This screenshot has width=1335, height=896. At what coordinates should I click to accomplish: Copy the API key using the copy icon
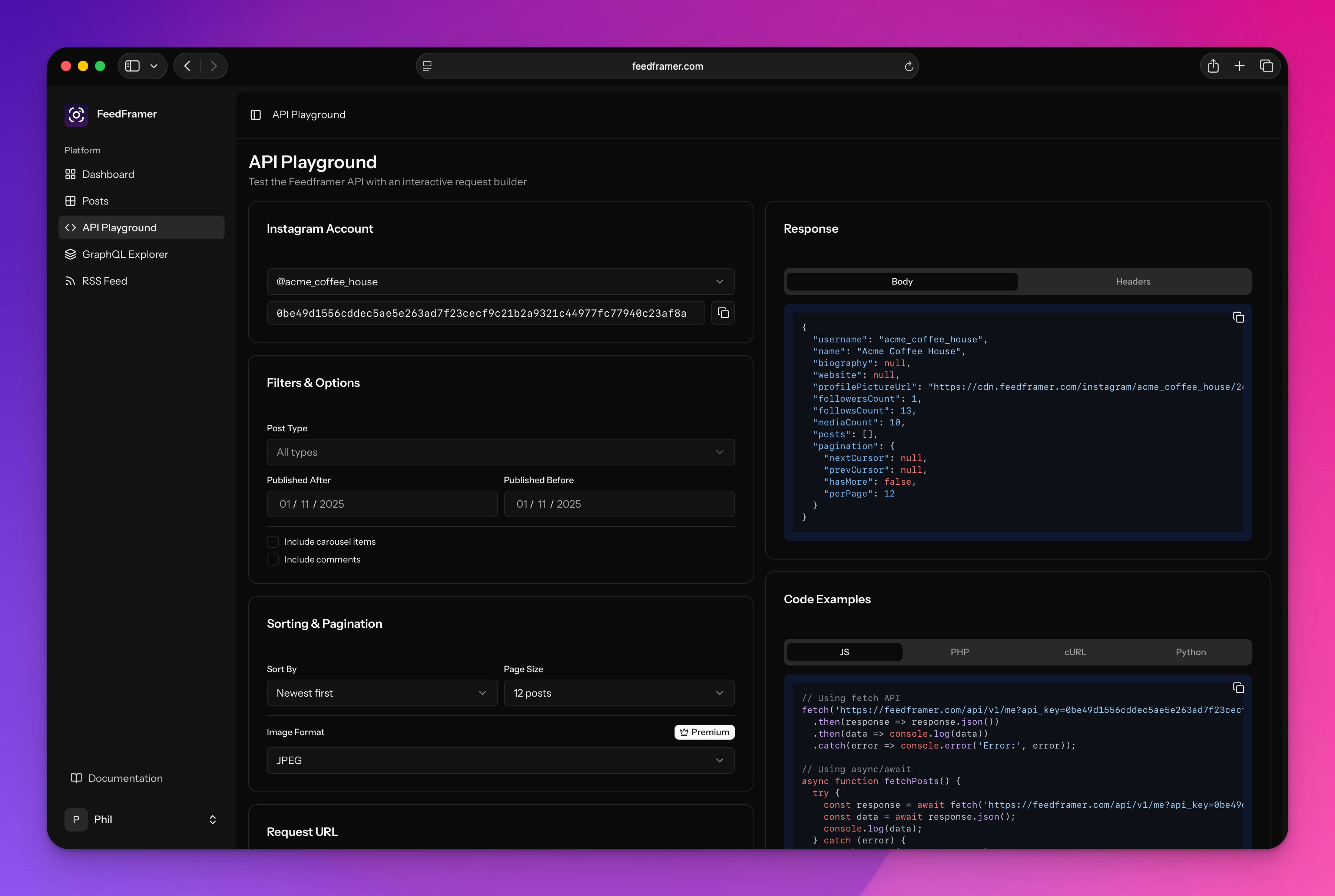(x=722, y=313)
